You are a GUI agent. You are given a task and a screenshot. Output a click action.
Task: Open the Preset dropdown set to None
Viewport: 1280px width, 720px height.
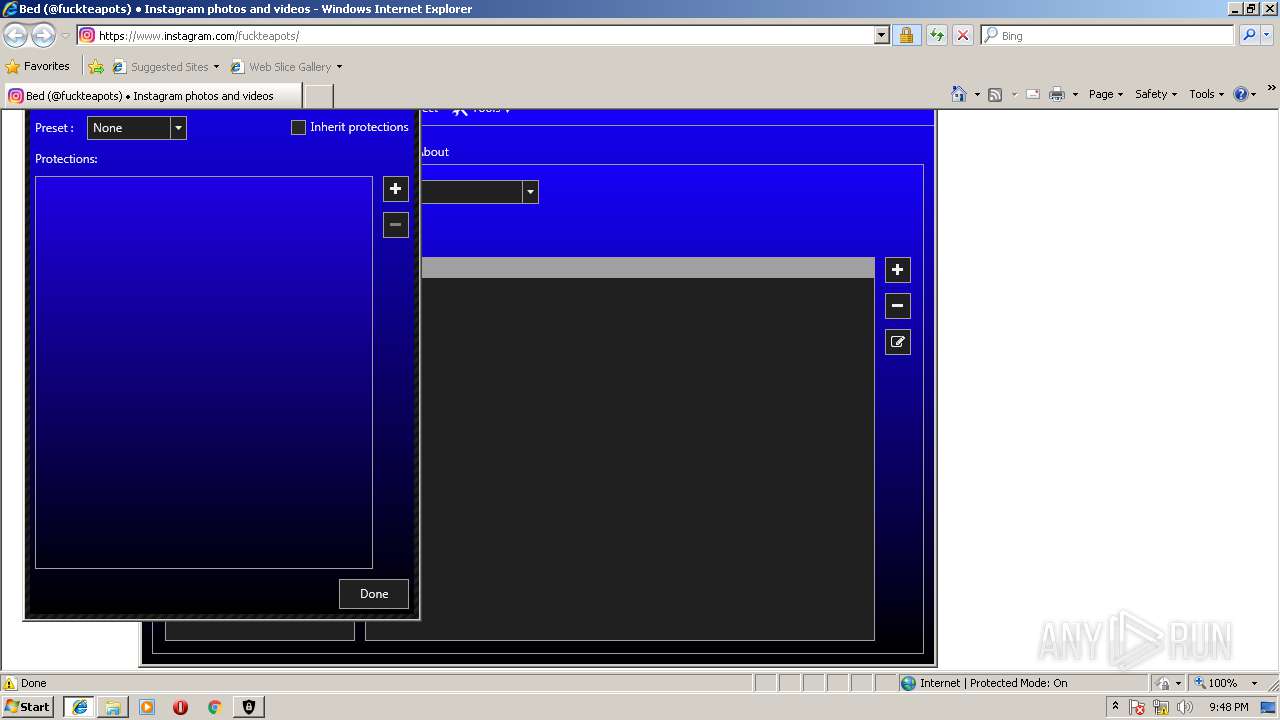click(x=137, y=128)
